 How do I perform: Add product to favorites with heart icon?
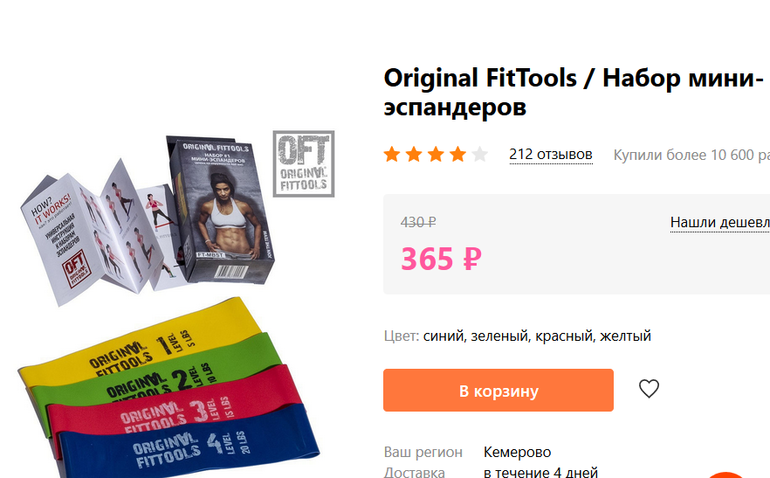[649, 389]
